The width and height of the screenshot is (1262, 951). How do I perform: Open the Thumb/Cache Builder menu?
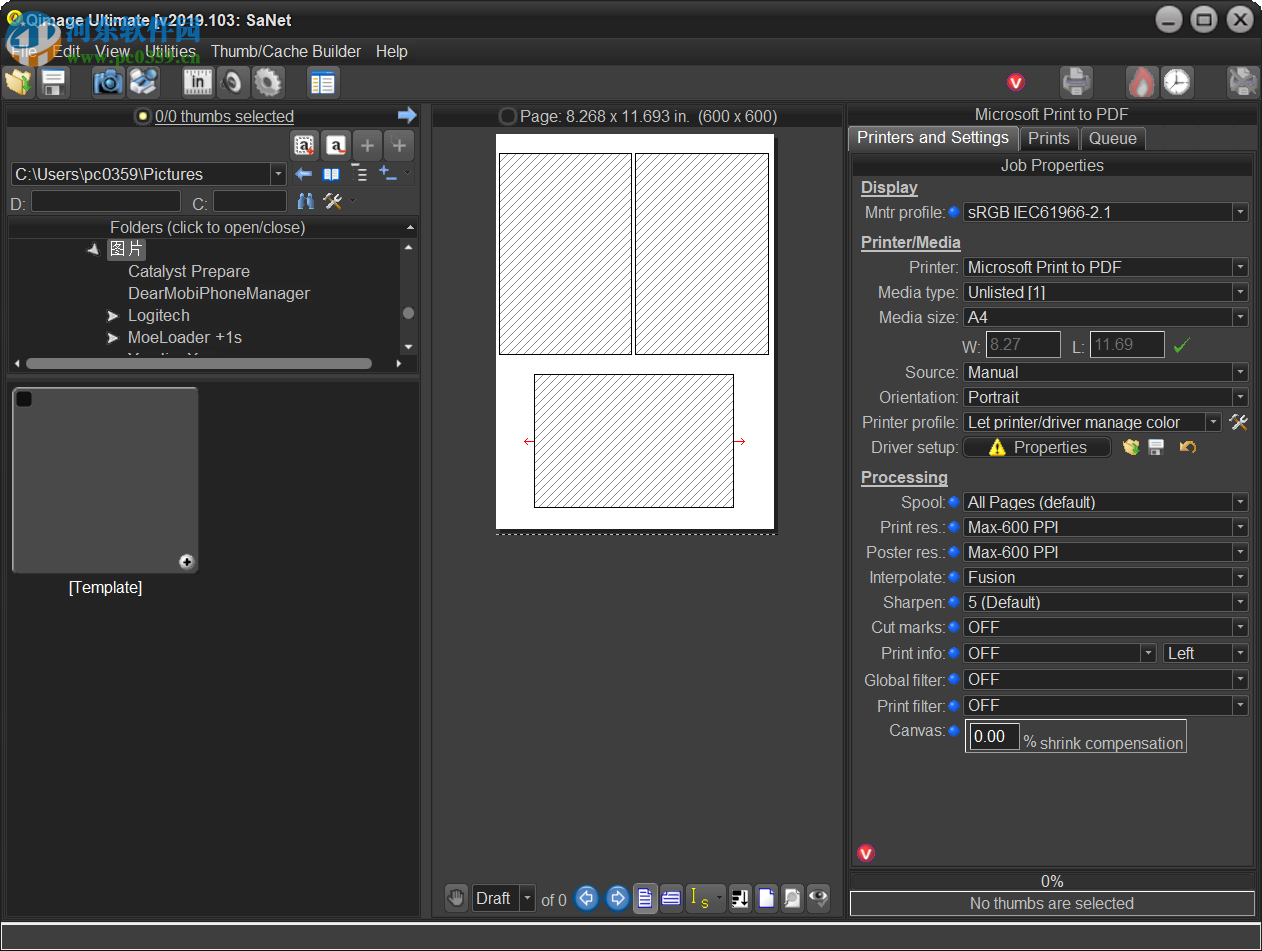point(286,51)
